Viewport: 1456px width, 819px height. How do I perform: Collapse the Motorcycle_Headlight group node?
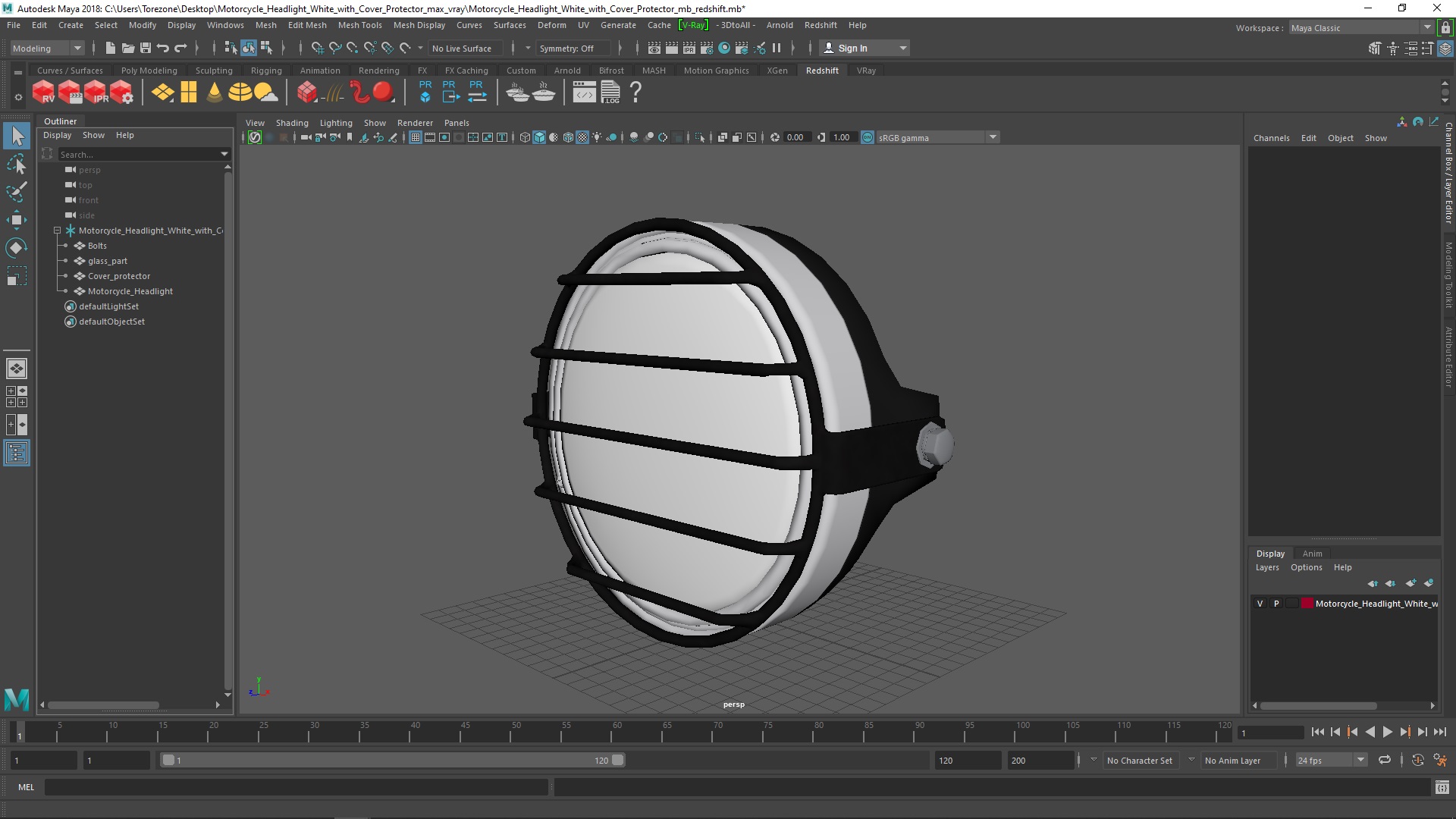click(x=57, y=231)
